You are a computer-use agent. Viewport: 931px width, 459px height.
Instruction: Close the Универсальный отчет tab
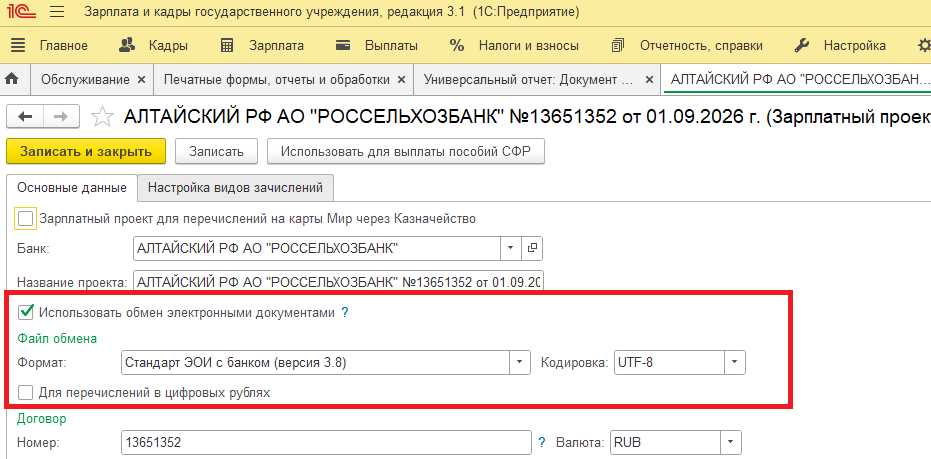[x=649, y=80]
